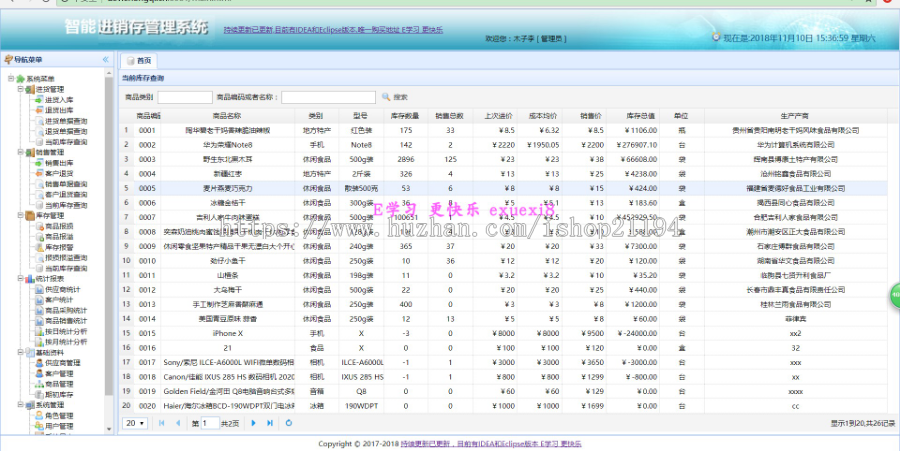Open 按日统计分析 chart
Viewport: 900px width, 451px height.
pos(66,331)
